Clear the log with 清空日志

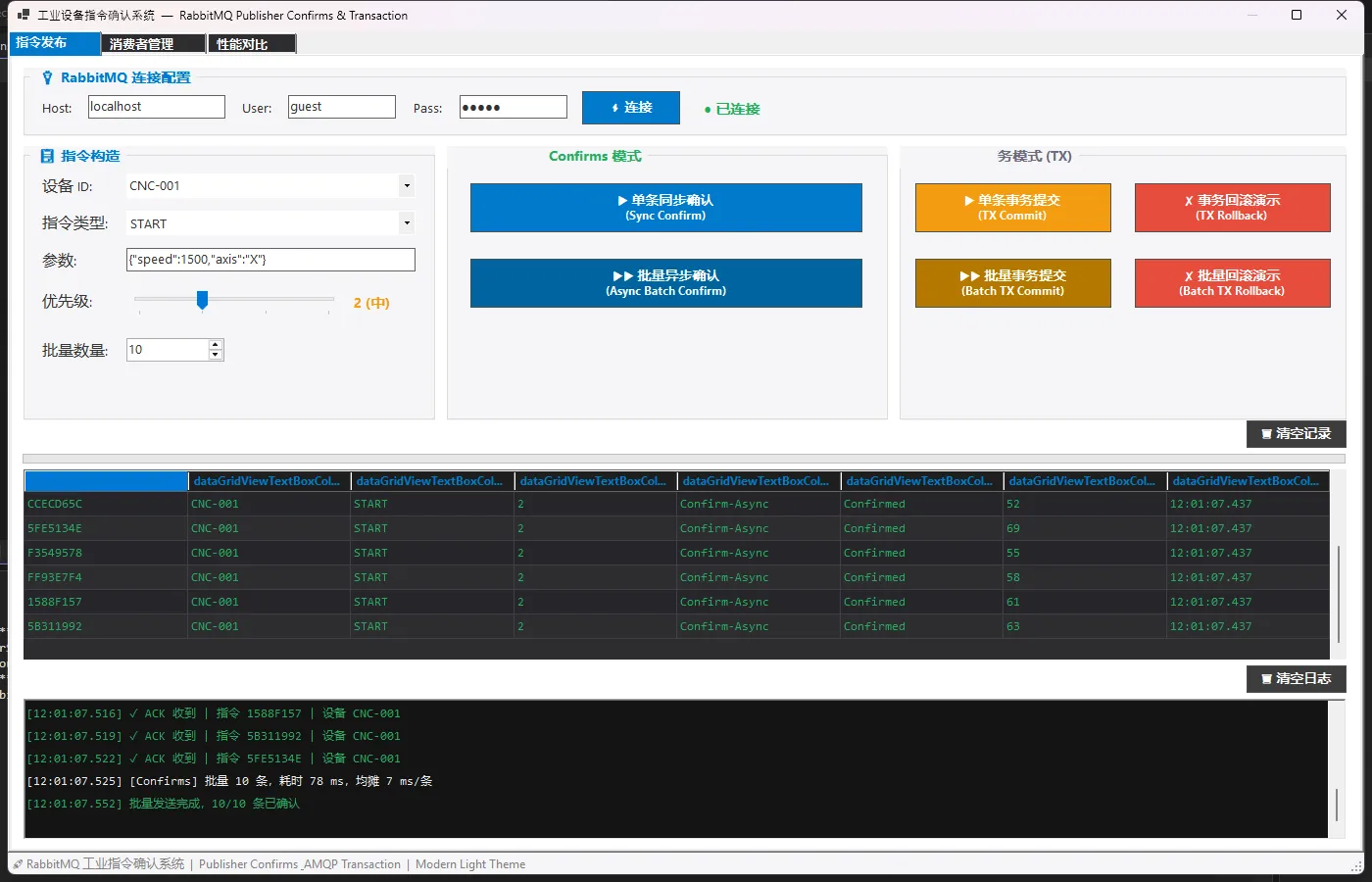click(x=1296, y=679)
